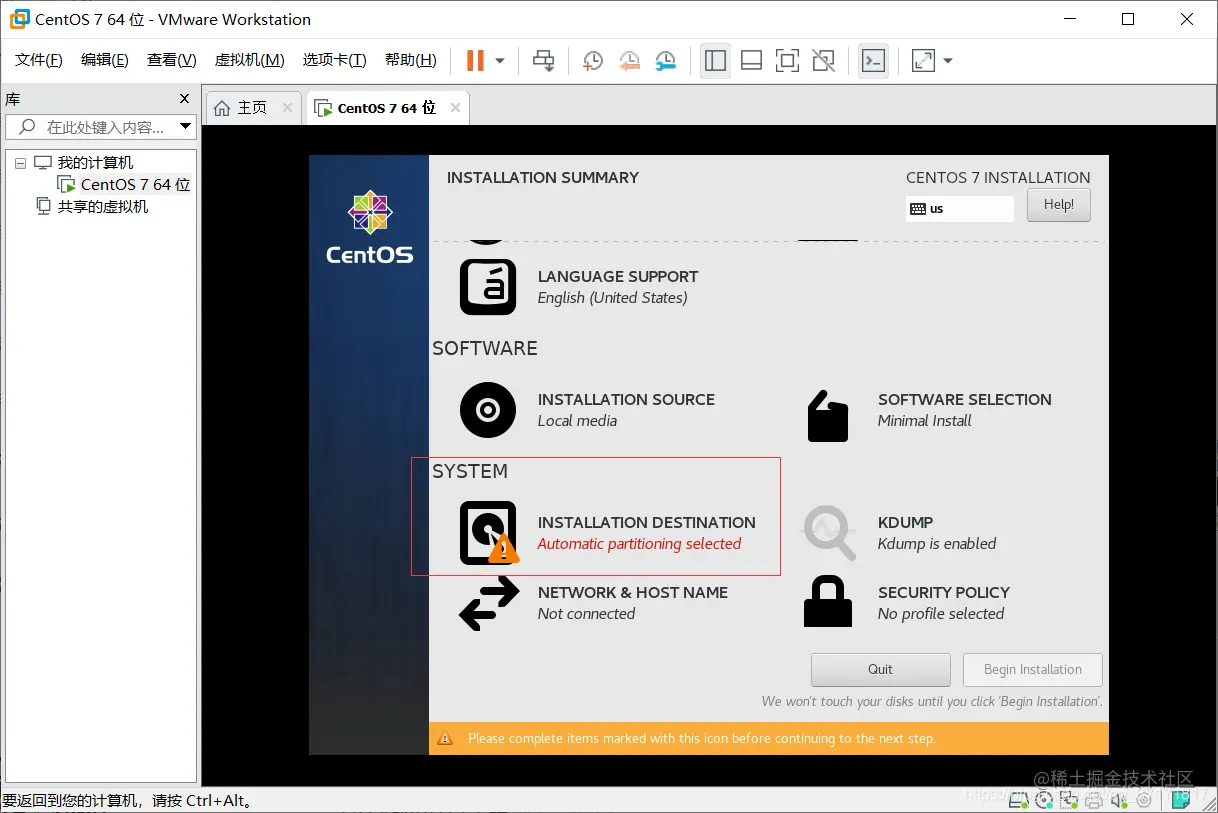The height and width of the screenshot is (813, 1218).
Task: Open LANGUAGE SUPPORT English (United States)
Action: point(618,287)
